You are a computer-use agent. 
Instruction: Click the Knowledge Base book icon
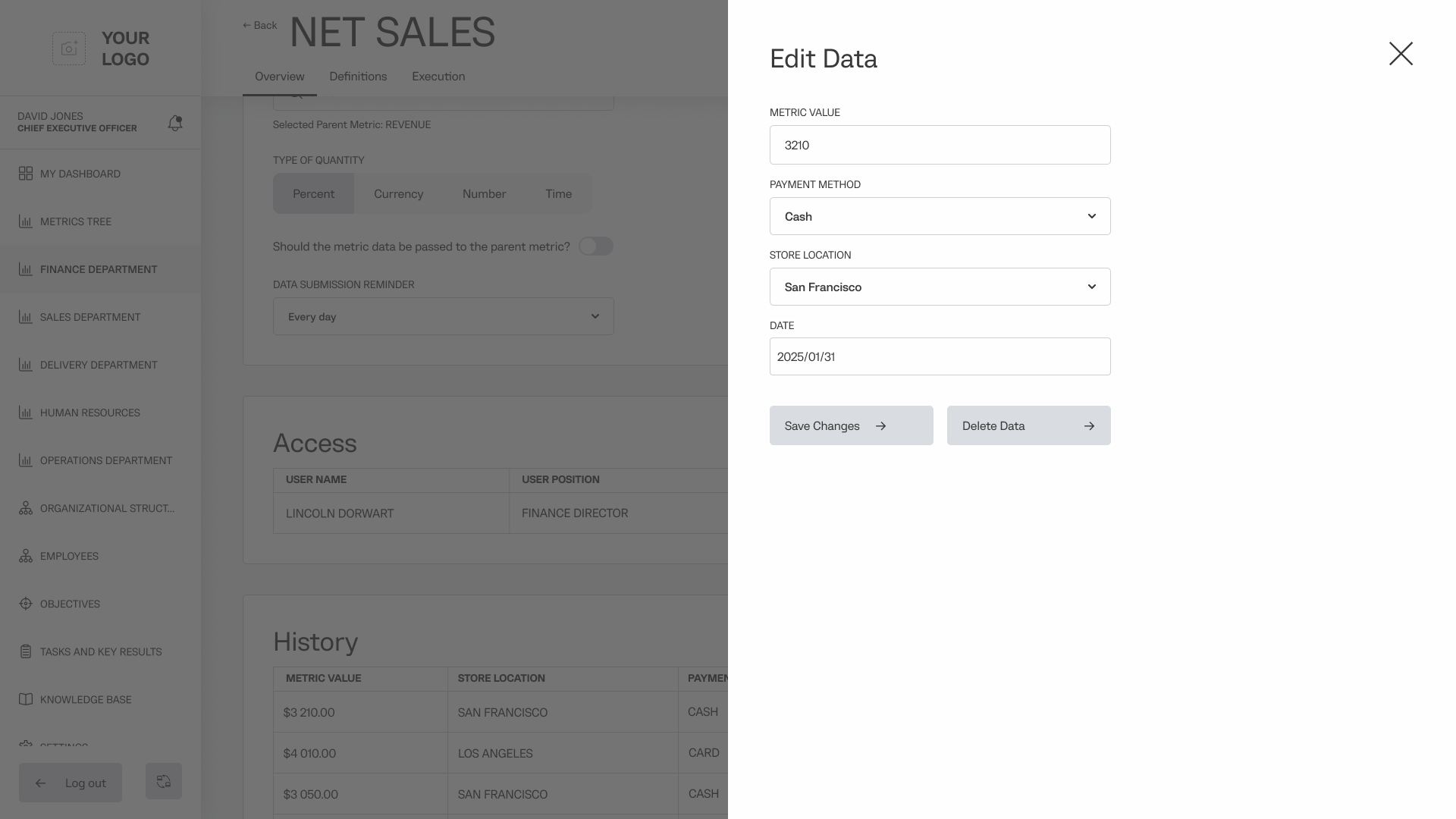pos(26,699)
